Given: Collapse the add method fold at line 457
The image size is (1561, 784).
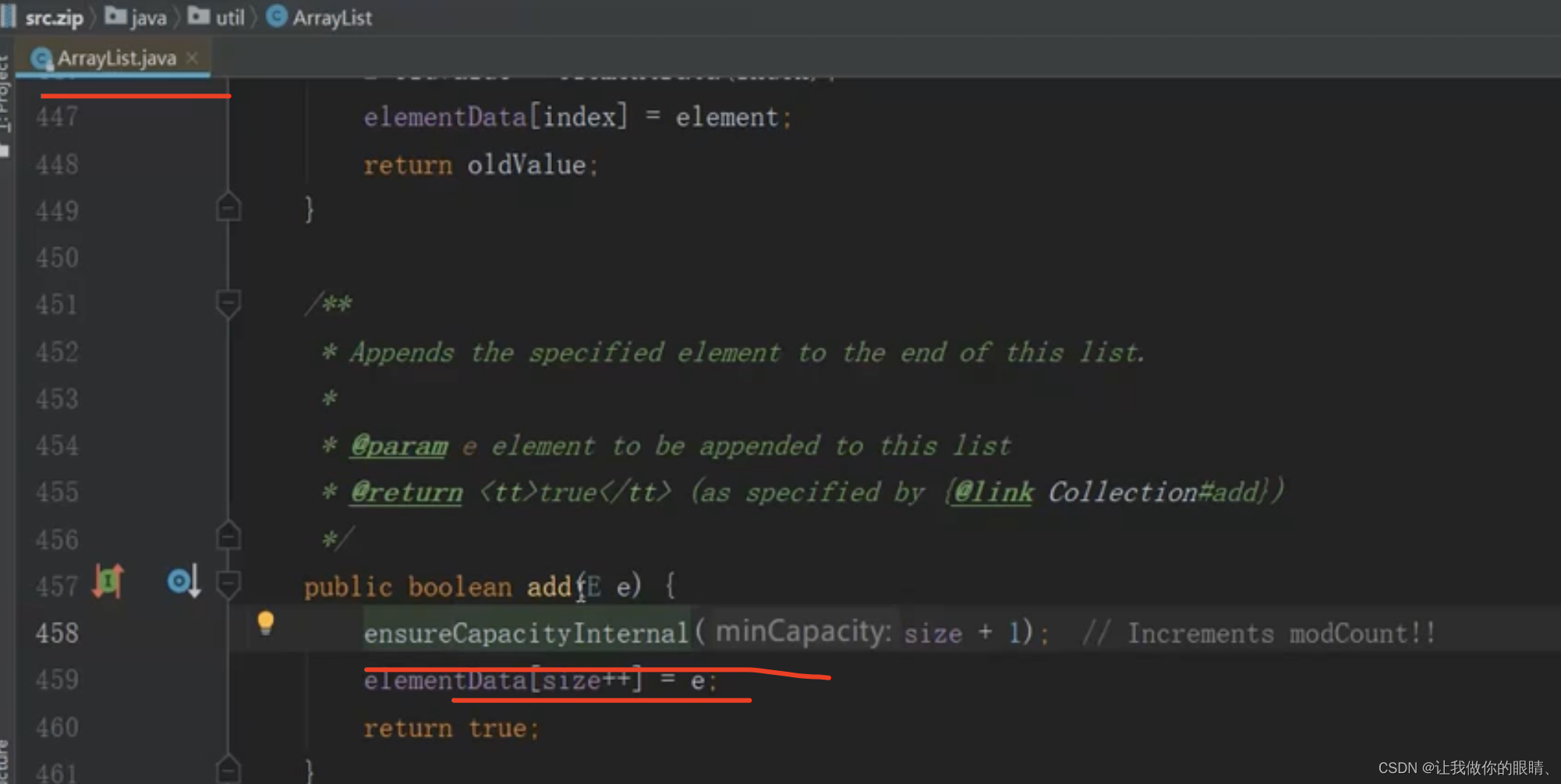Looking at the screenshot, I should point(228,584).
